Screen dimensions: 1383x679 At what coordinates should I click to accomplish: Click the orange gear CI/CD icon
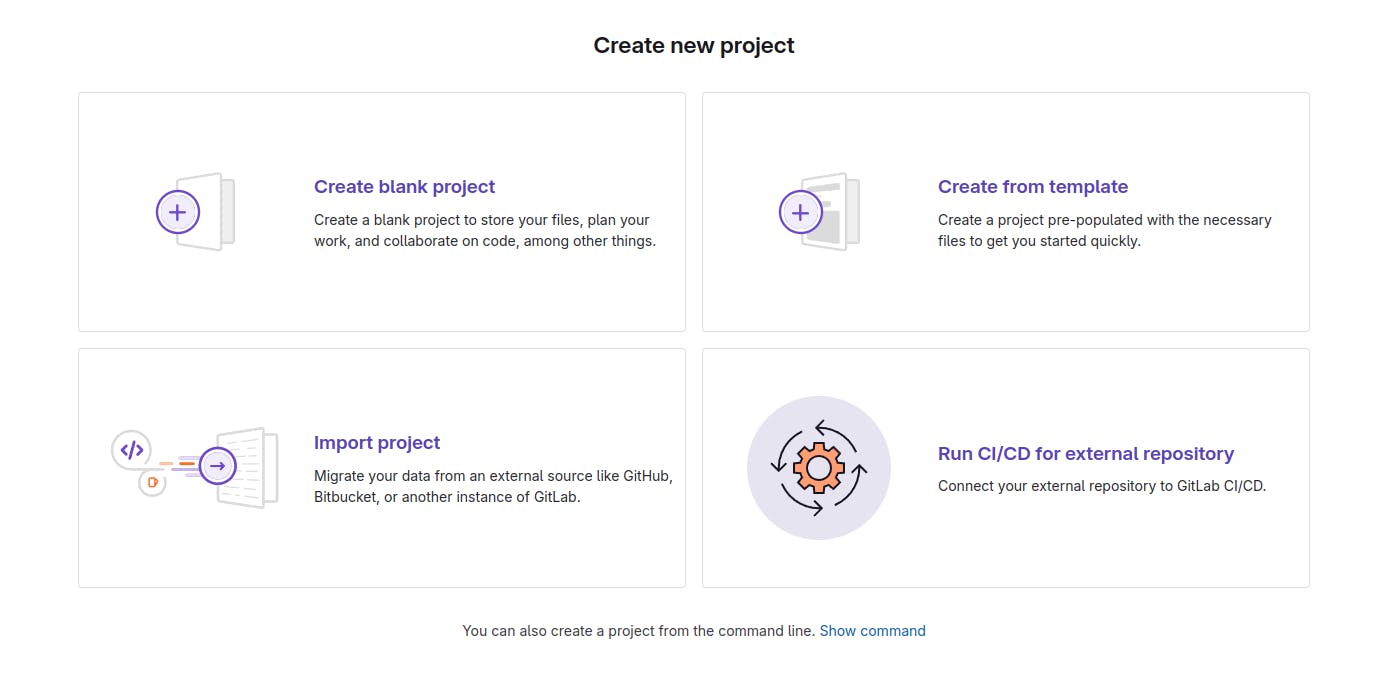tap(818, 467)
